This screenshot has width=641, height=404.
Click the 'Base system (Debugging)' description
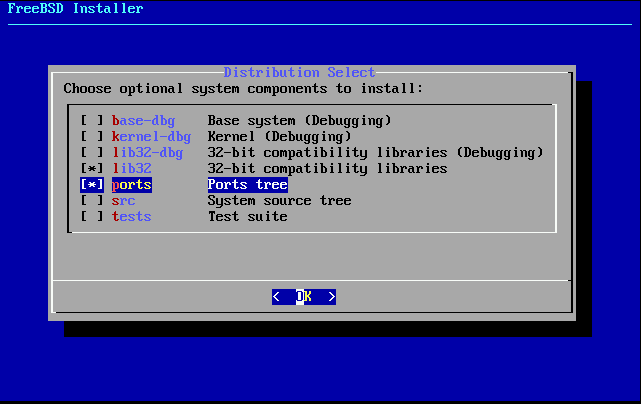299,121
